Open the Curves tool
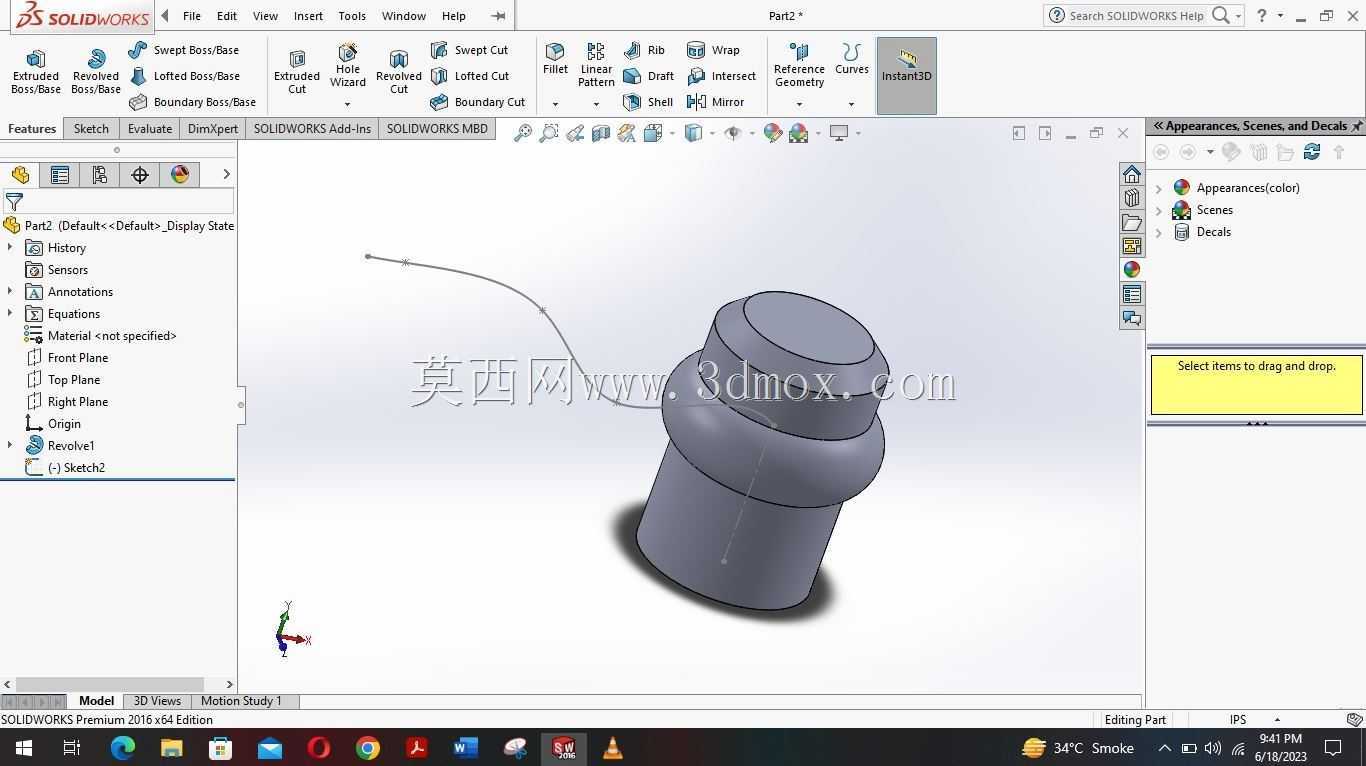The width and height of the screenshot is (1366, 766). click(x=852, y=60)
